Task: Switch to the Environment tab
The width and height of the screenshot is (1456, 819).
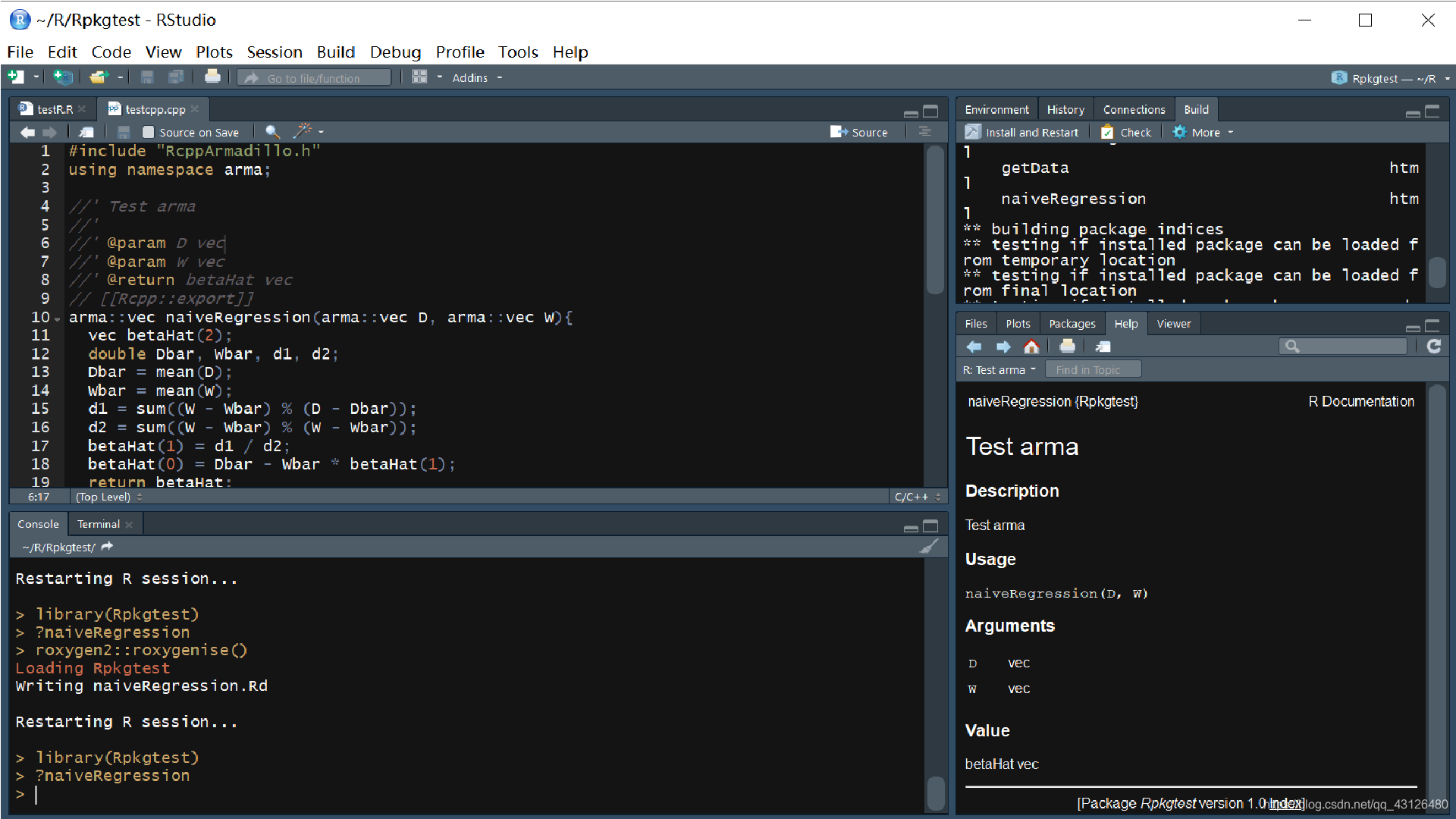Action: [996, 109]
